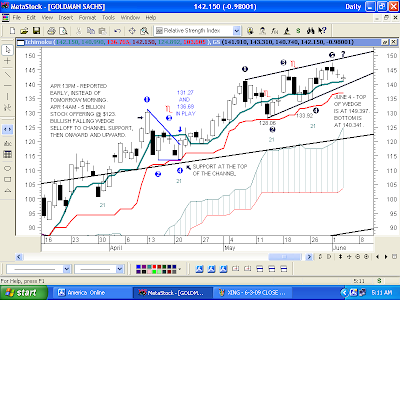This screenshot has width=400, height=400.
Task: Open the Window menu
Action: [x=130, y=18]
